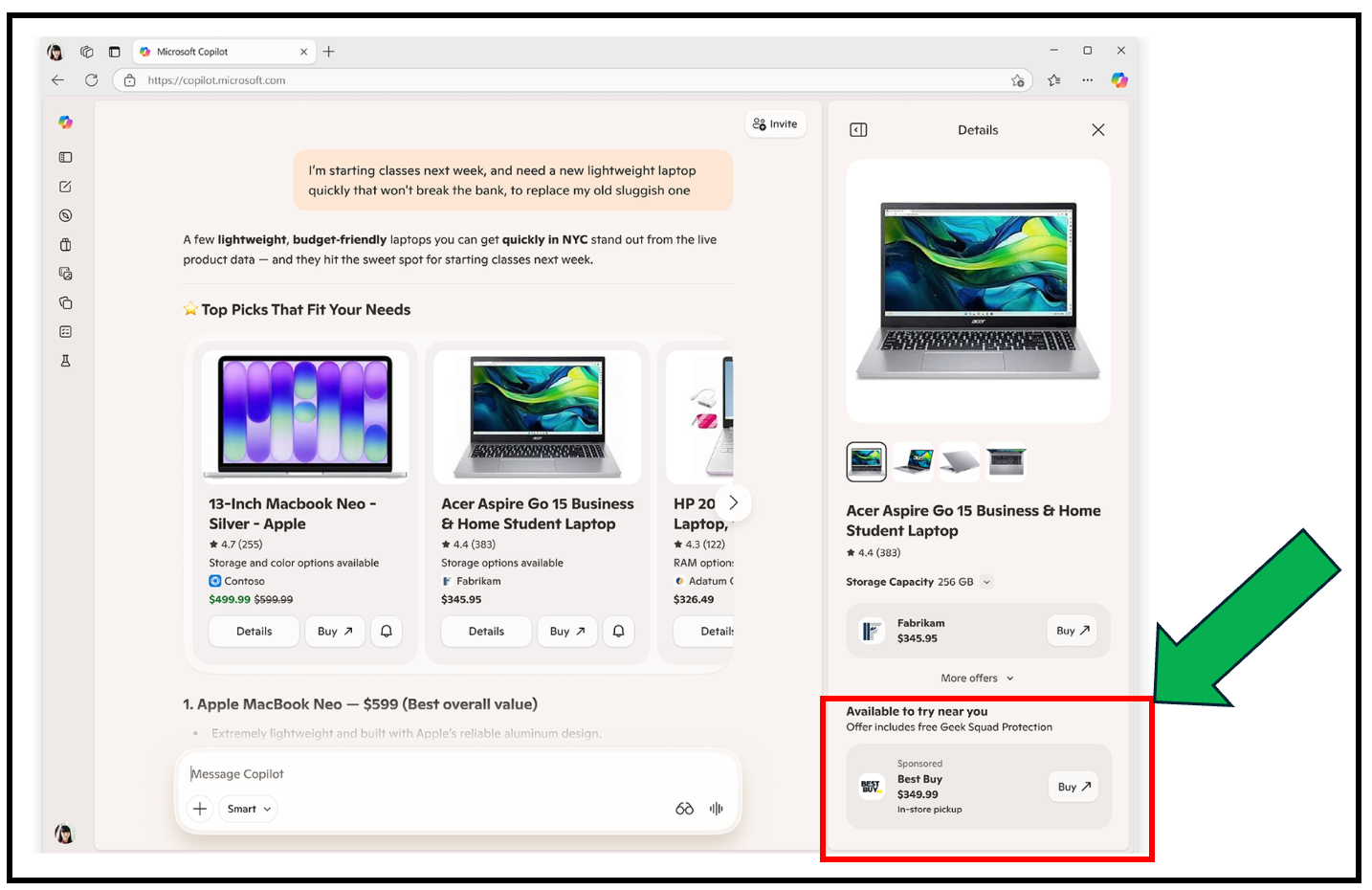Screen dimensions: 1372x890
Task: Open the checklist icon in the sidebar
Action: 65,332
